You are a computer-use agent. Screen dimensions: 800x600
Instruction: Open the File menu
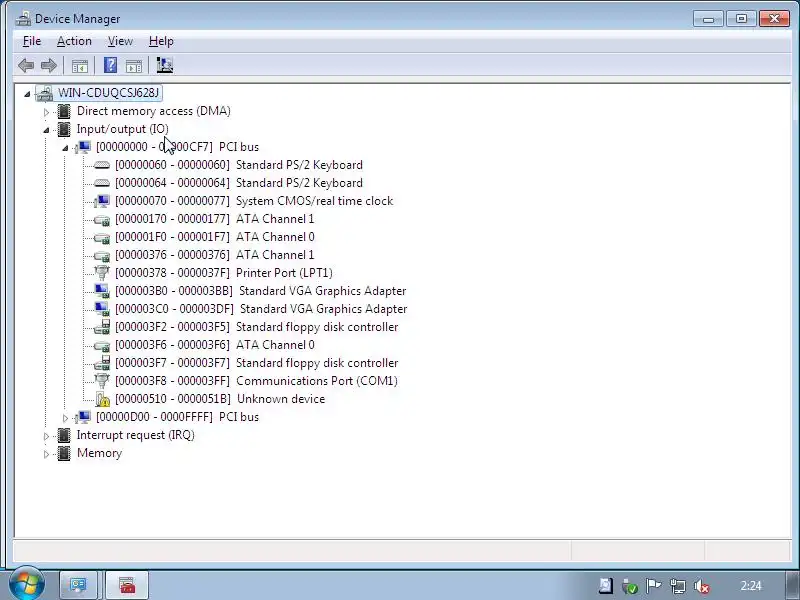(32, 41)
